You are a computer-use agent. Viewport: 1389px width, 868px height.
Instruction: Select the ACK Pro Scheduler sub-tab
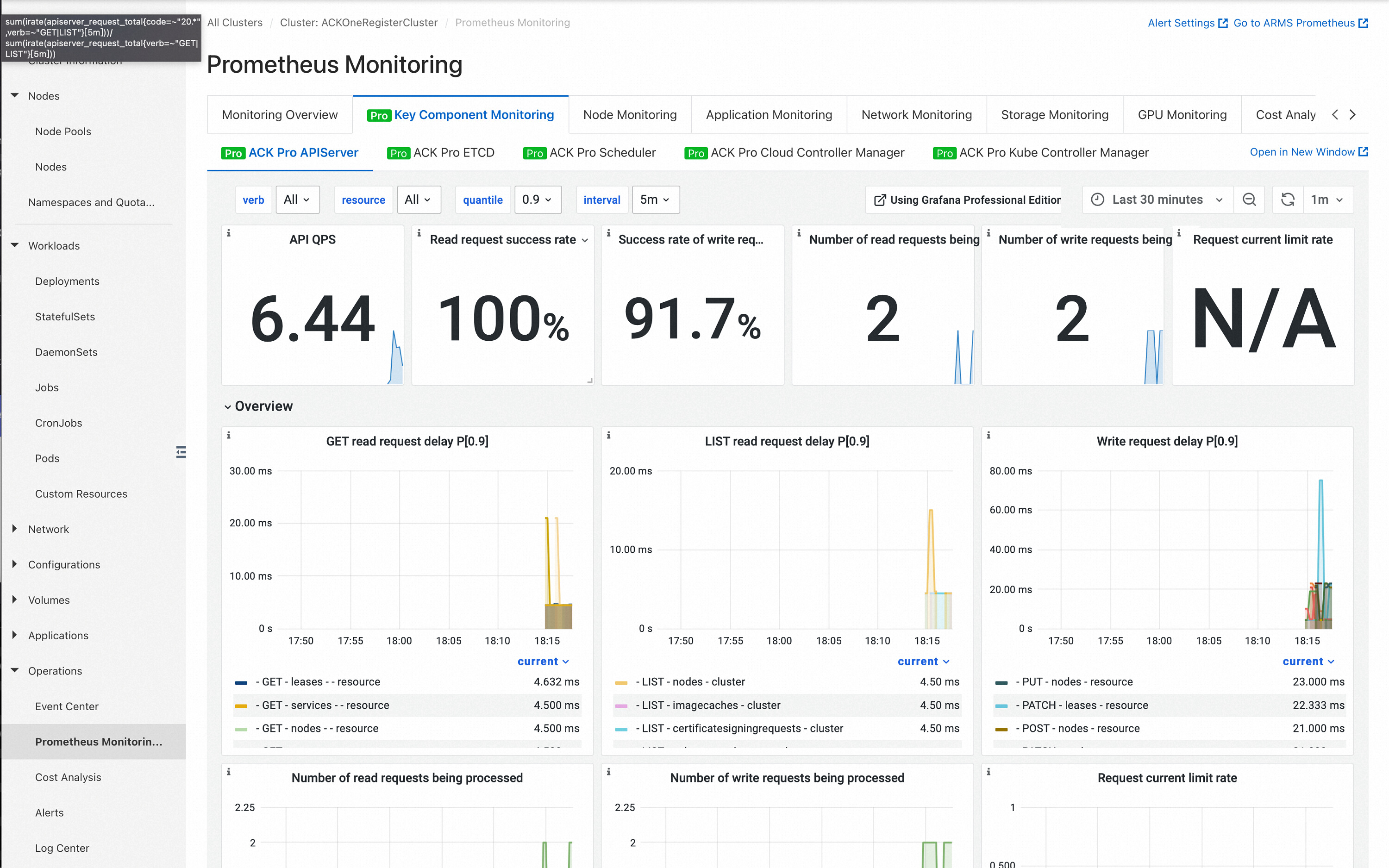pyautogui.click(x=589, y=153)
